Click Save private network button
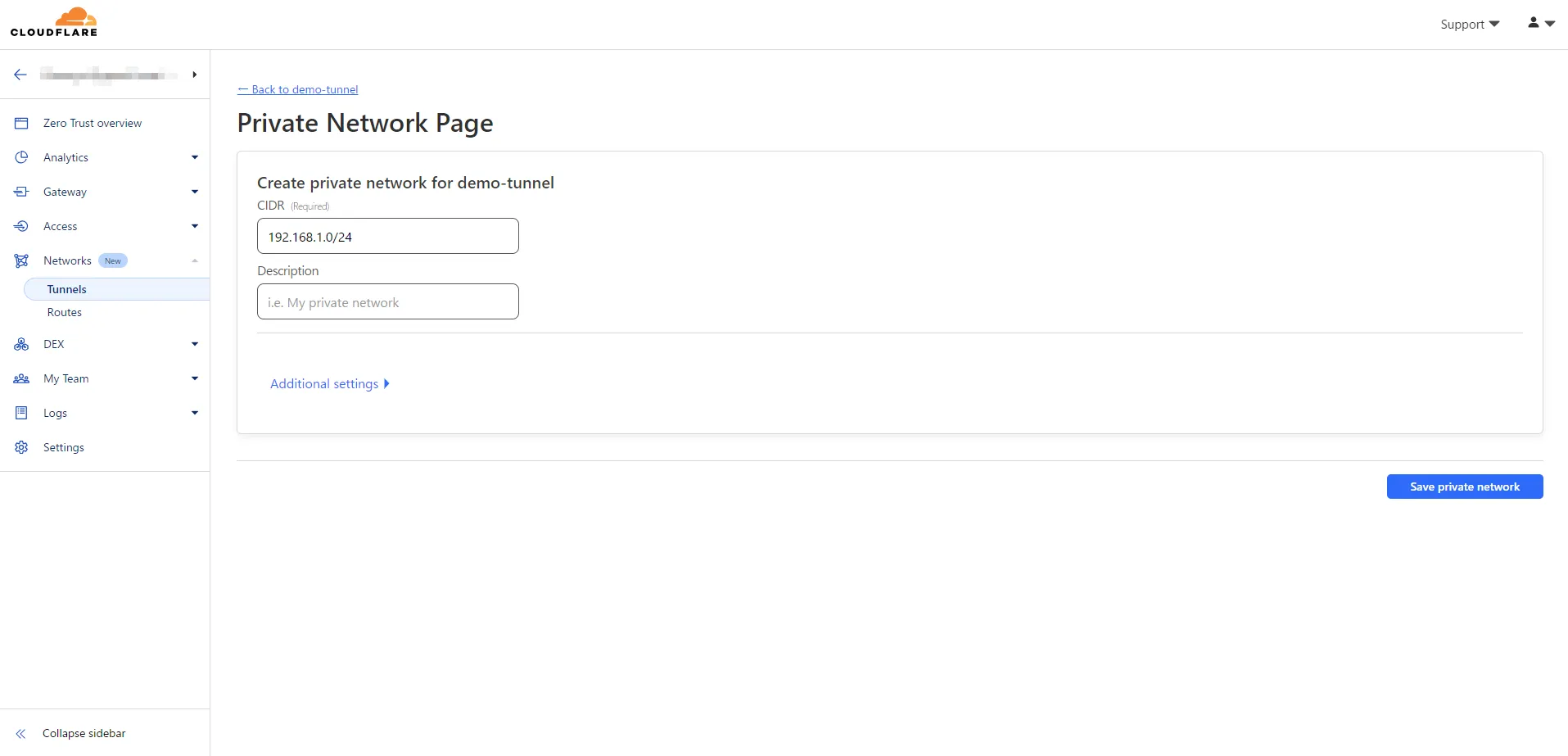This screenshot has width=1568, height=756. pos(1465,487)
